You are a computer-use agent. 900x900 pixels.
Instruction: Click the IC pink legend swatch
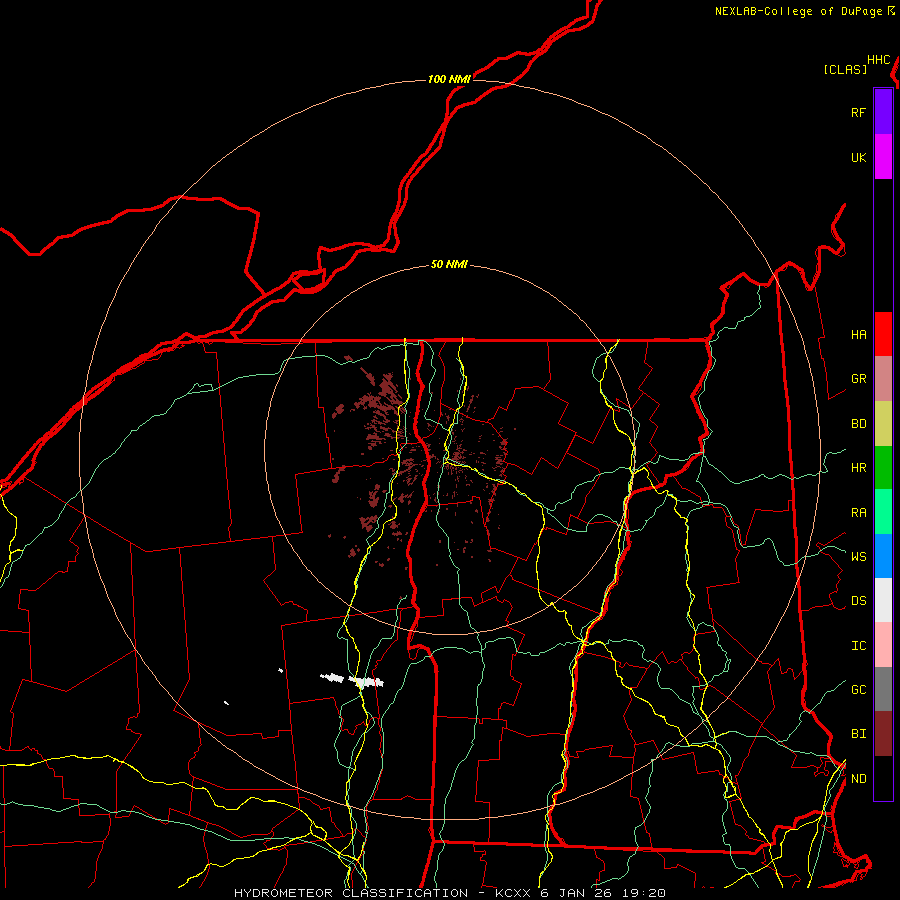(x=883, y=645)
